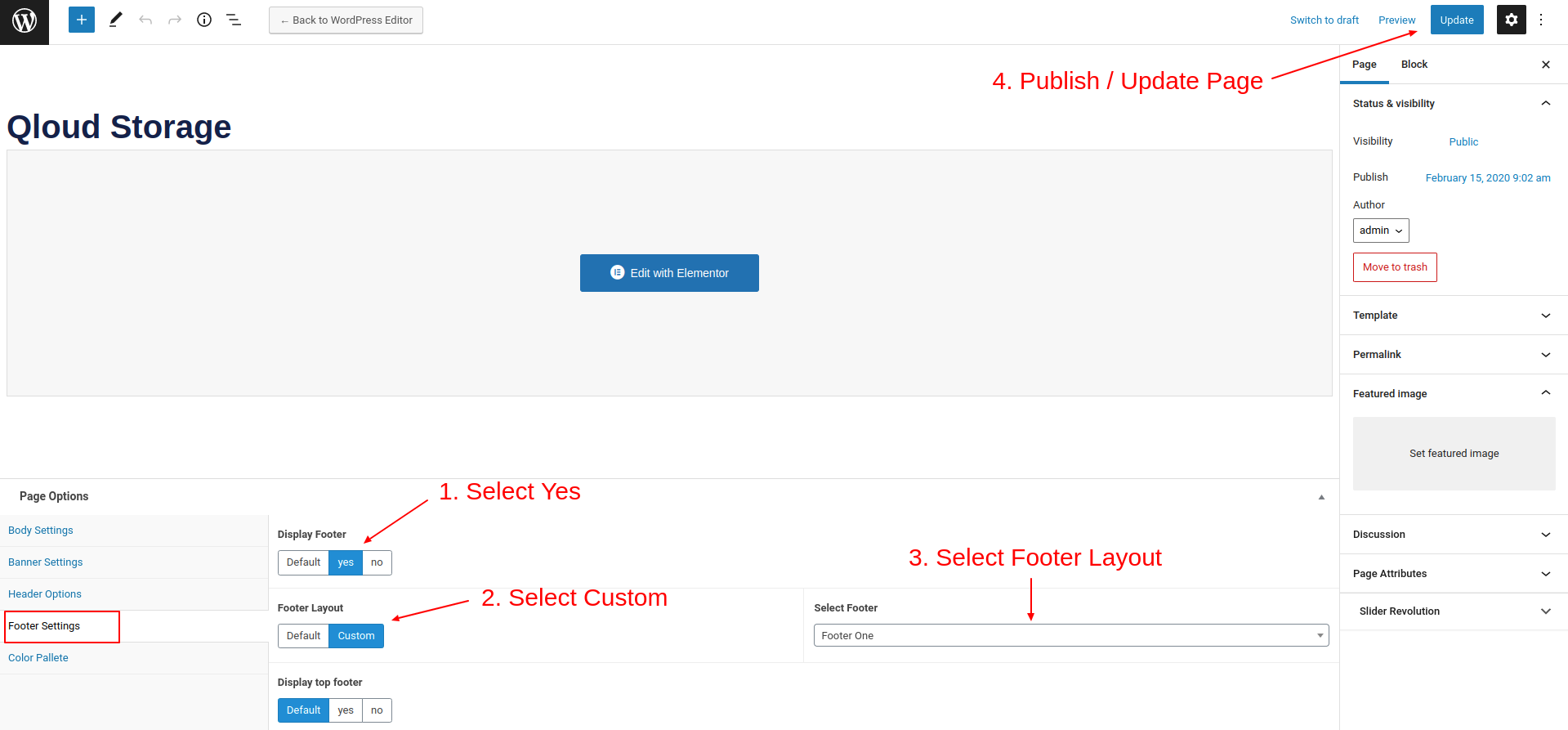Change the Public visibility setting
This screenshot has height=730, width=1568.
pos(1463,142)
